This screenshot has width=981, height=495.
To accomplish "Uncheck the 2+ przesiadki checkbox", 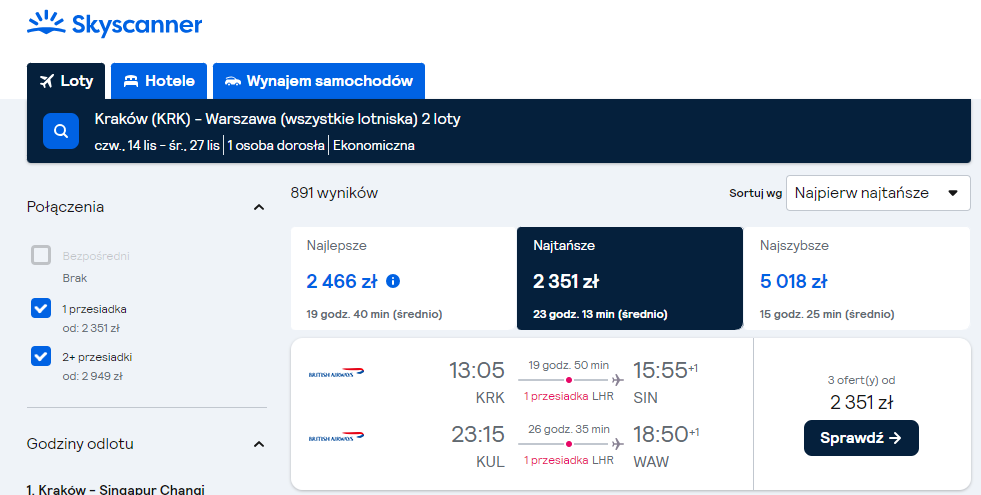I will tap(41, 356).
